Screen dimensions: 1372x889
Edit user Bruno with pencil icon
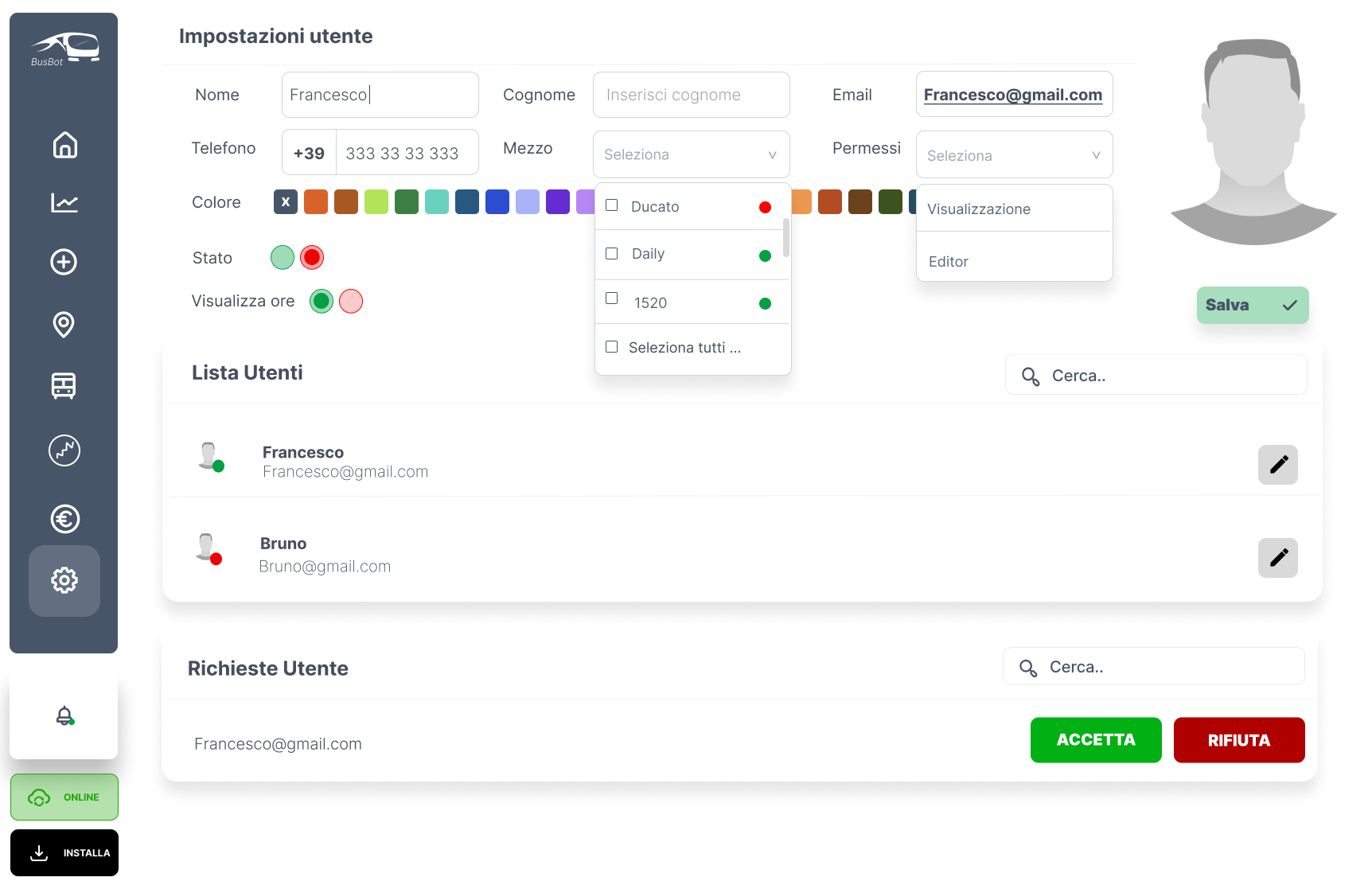click(1278, 558)
